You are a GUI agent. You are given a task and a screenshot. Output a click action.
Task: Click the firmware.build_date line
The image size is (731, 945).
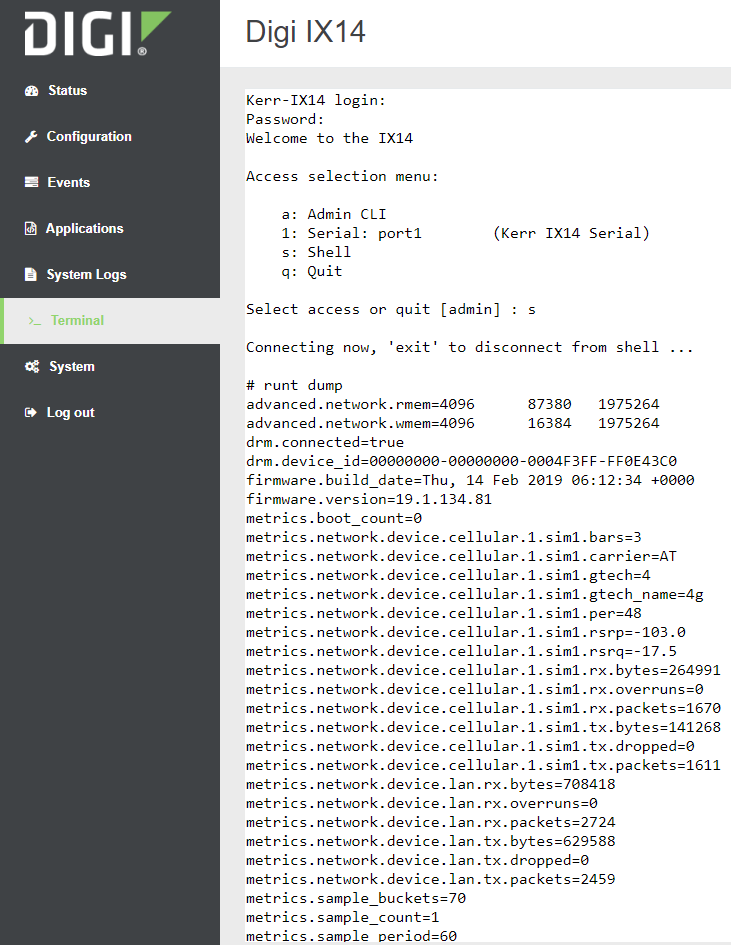point(470,480)
